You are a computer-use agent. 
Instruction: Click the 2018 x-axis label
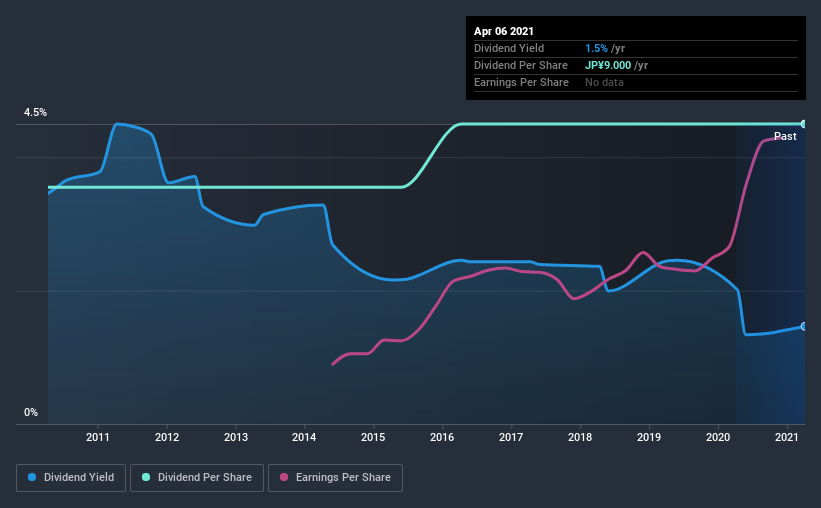[580, 437]
